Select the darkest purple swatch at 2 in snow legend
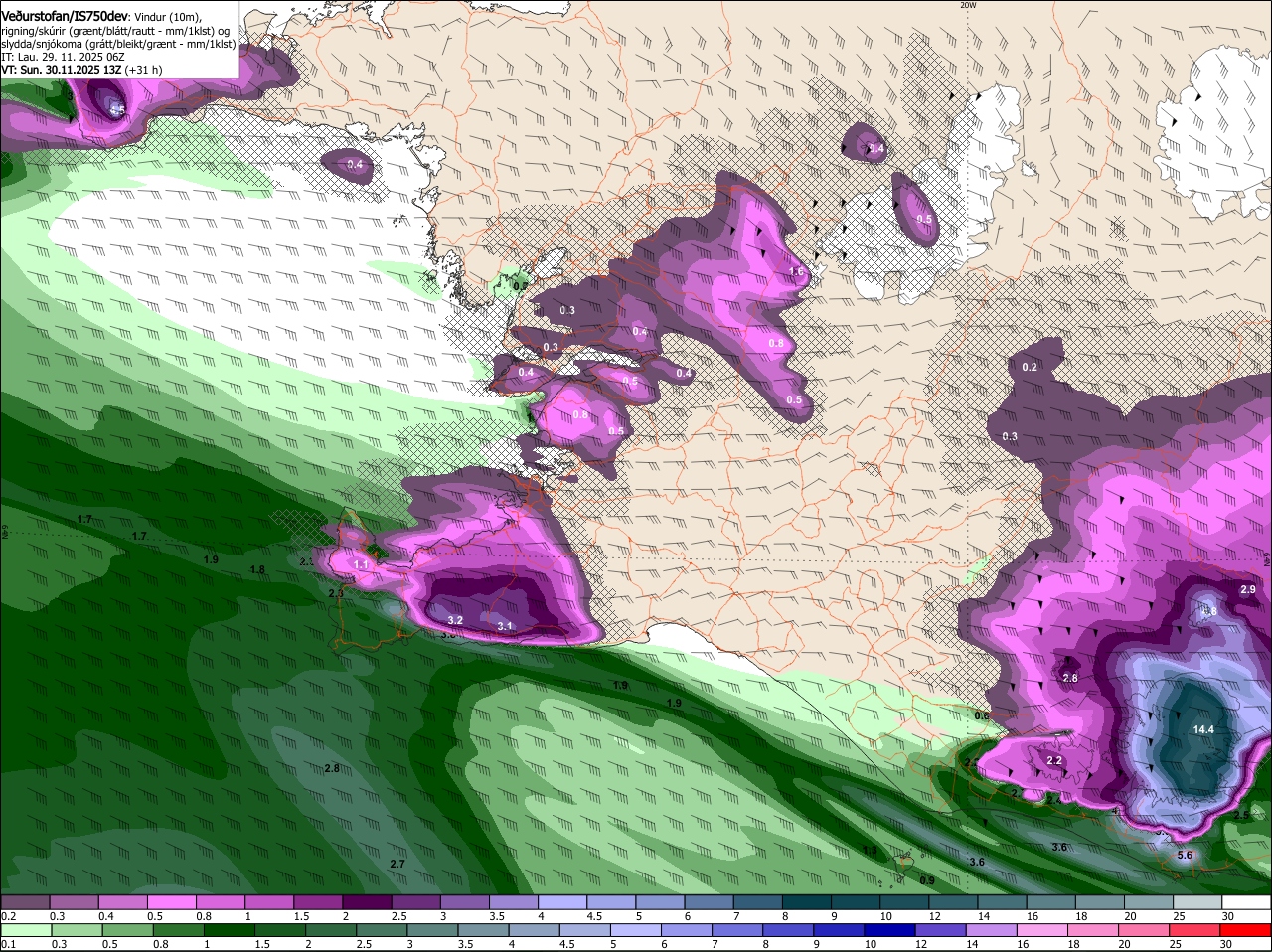Viewport: 1272px width, 952px height. (x=368, y=902)
